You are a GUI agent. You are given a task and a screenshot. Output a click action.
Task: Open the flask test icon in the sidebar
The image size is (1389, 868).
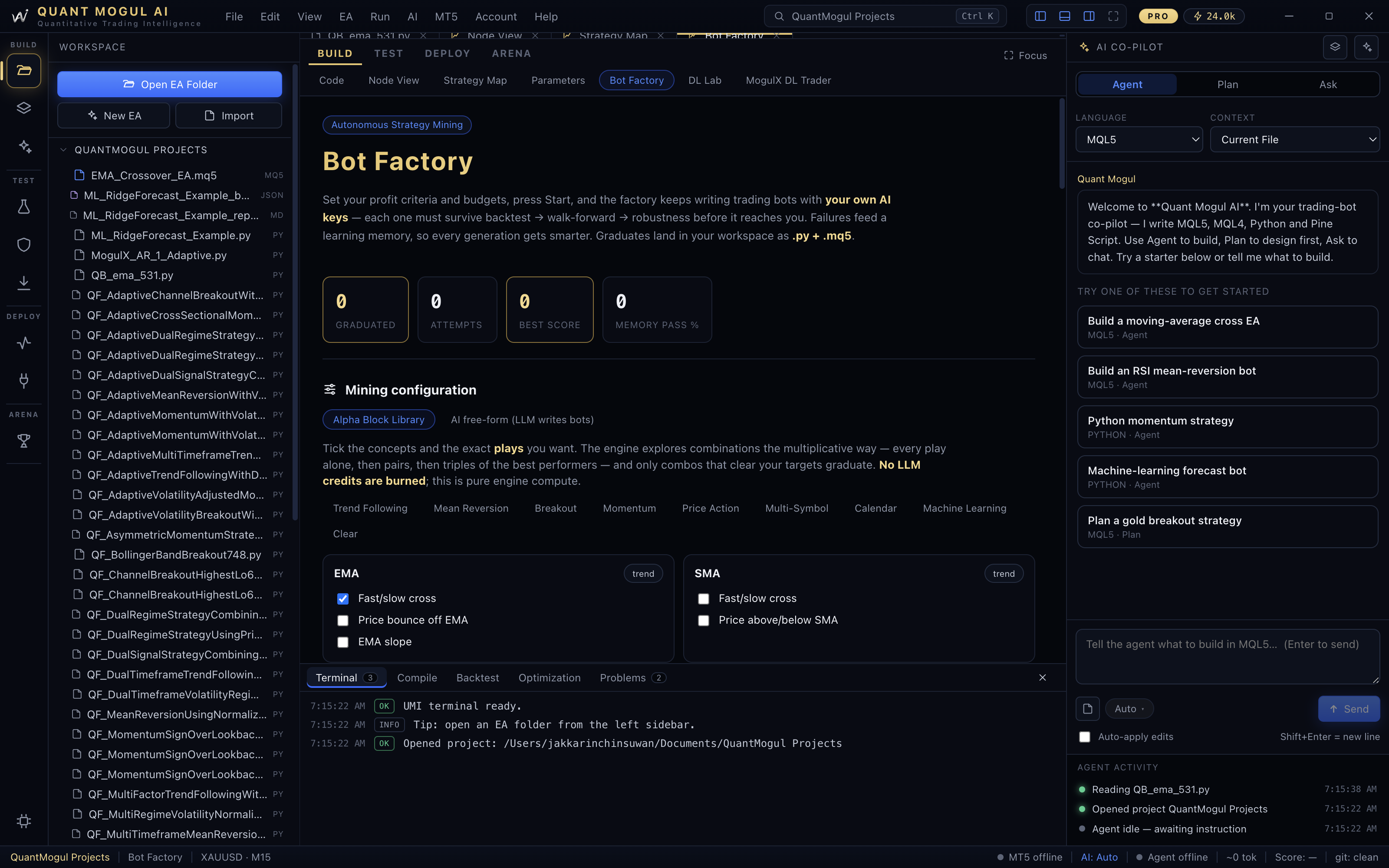point(23,207)
